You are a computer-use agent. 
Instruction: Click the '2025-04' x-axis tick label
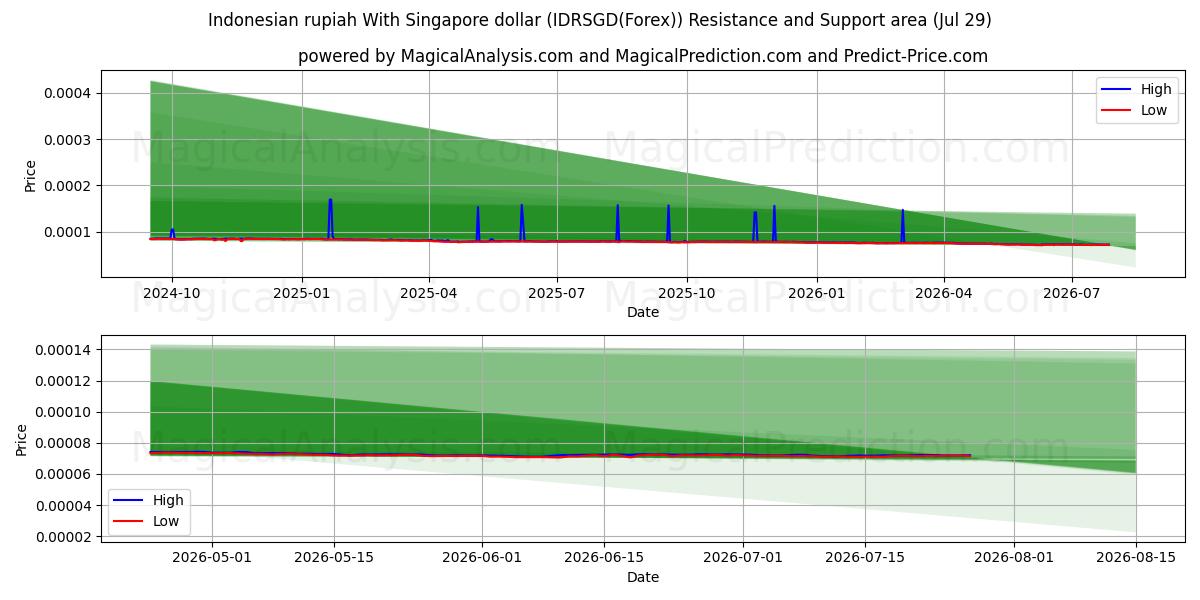coord(429,293)
